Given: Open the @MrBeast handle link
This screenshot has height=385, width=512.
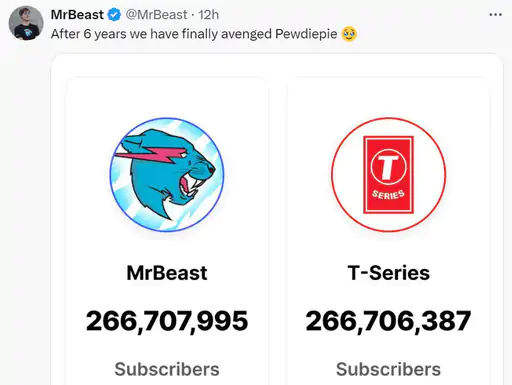Looking at the screenshot, I should (x=156, y=15).
